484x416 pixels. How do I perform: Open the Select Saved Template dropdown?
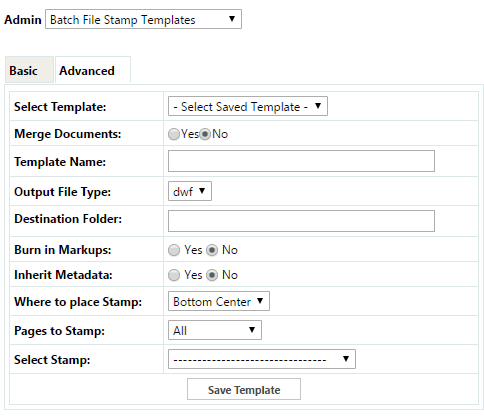[248, 106]
